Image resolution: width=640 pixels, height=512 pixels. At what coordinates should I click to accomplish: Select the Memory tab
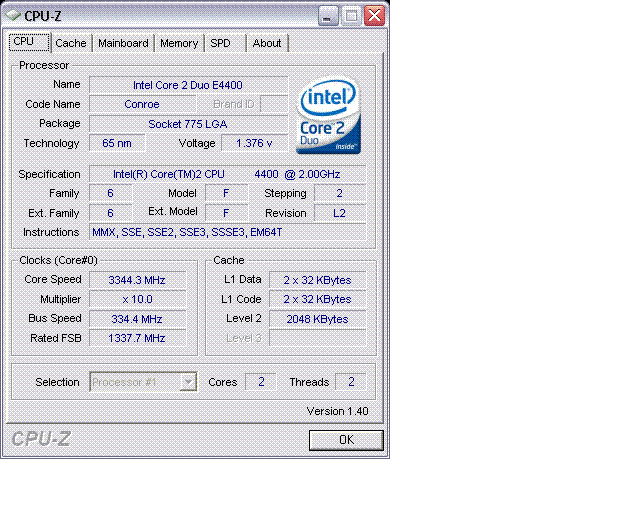(x=179, y=43)
